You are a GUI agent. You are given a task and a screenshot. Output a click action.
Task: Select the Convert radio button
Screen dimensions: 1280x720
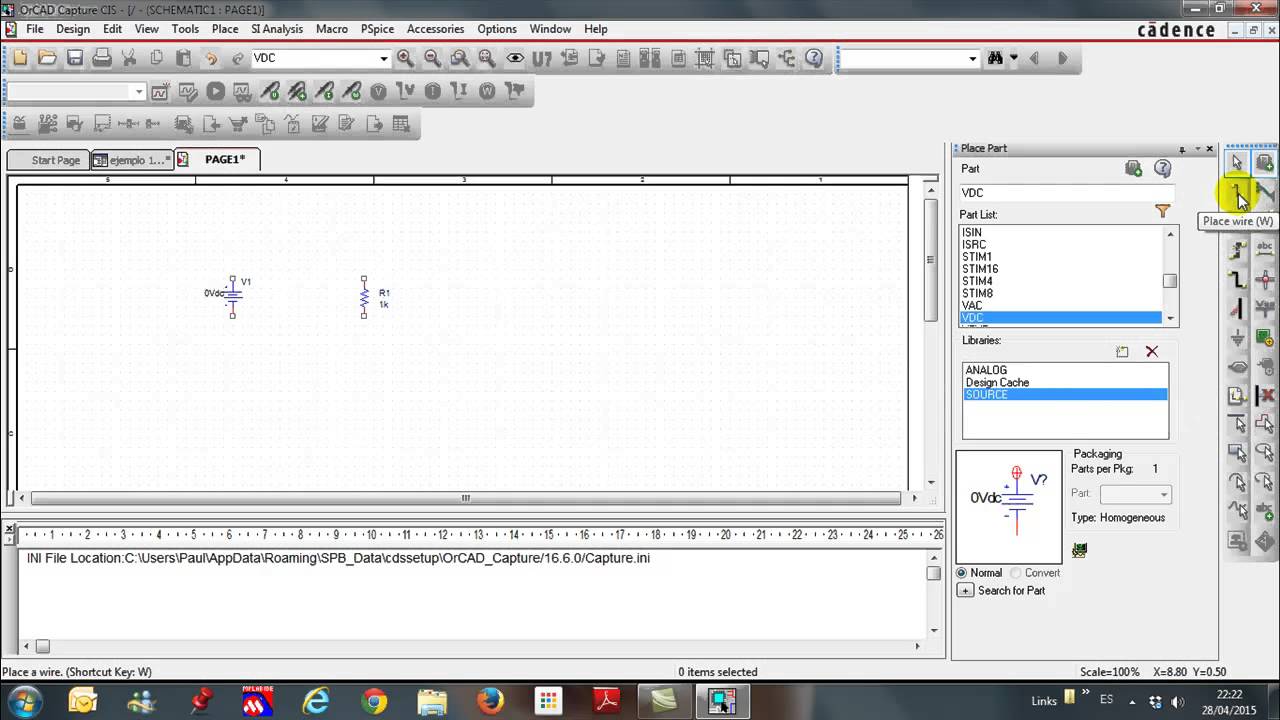[1016, 573]
